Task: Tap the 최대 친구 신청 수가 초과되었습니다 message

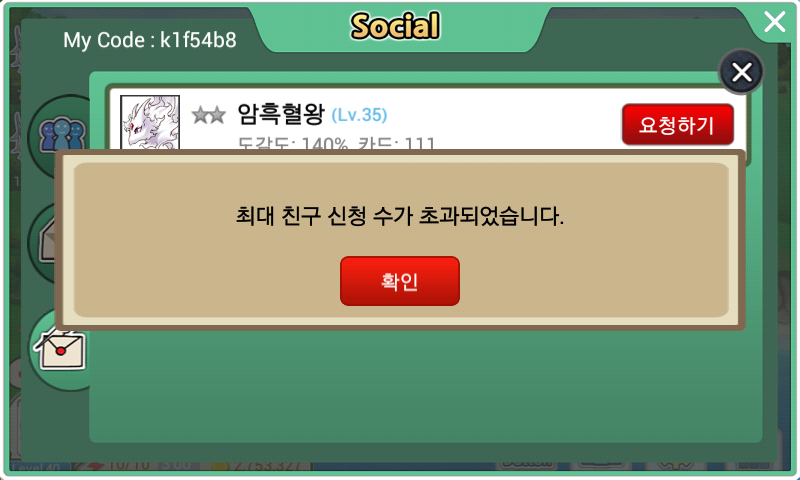Action: pos(399,216)
